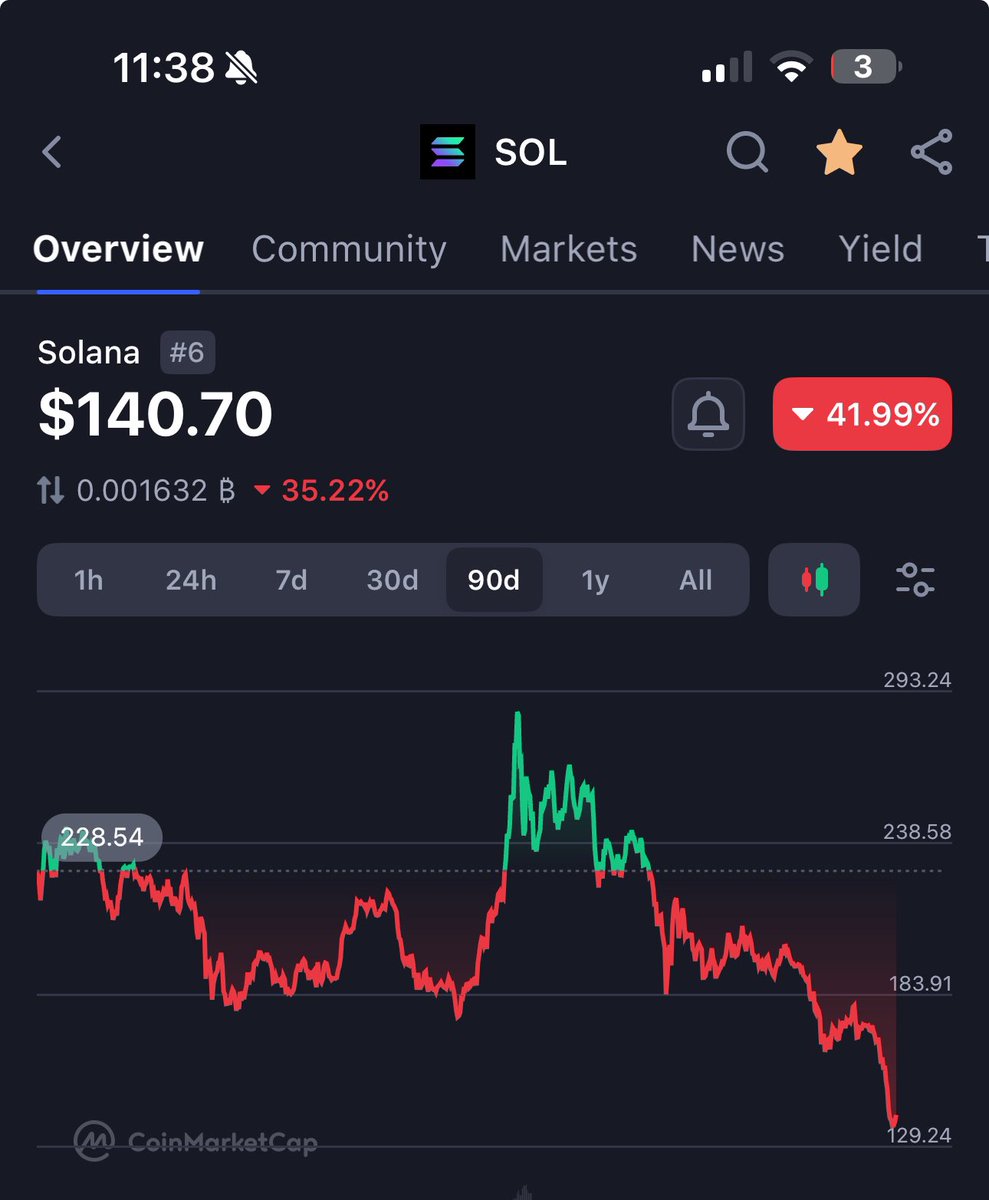Screen dimensions: 989x1200
Task: Open the News tab
Action: (738, 249)
